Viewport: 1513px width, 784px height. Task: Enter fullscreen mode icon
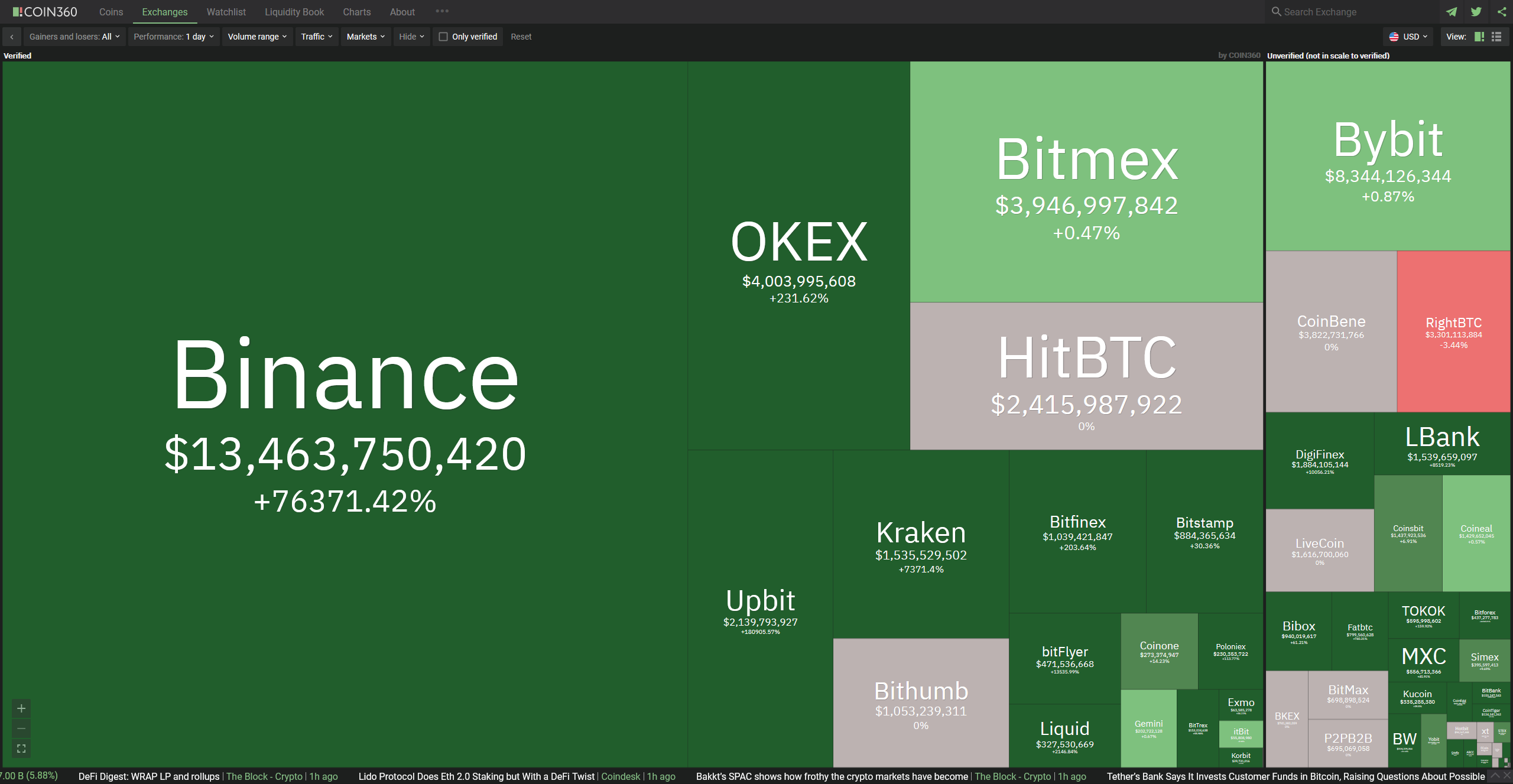[x=21, y=749]
